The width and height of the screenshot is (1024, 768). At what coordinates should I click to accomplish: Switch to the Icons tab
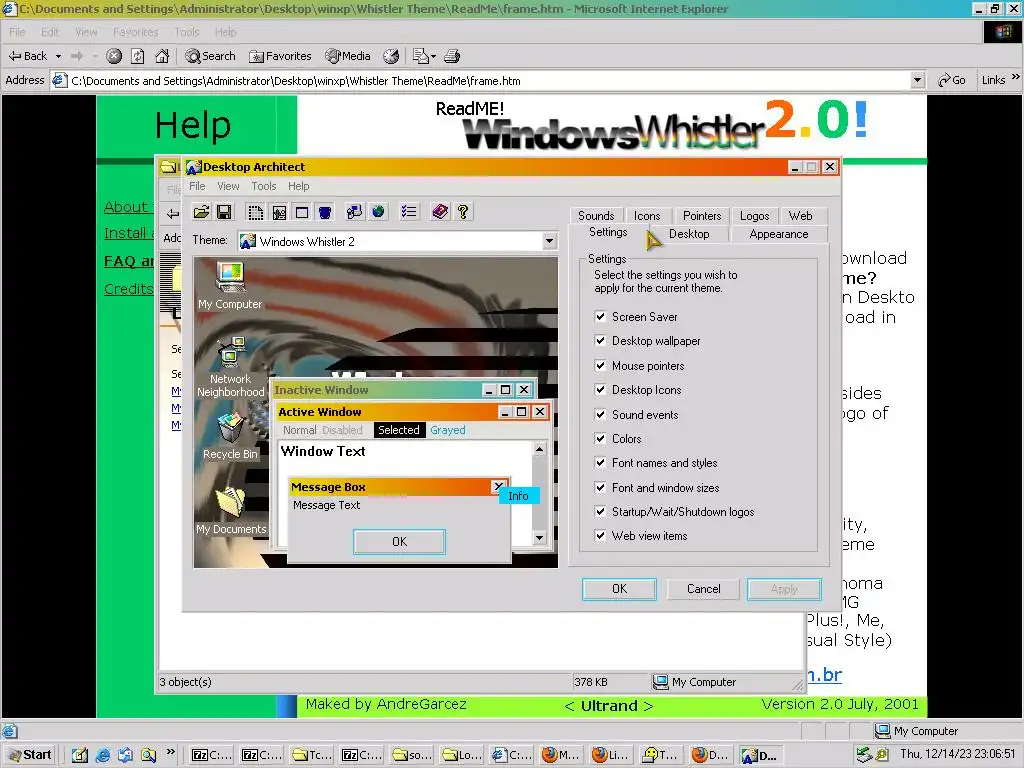647,216
